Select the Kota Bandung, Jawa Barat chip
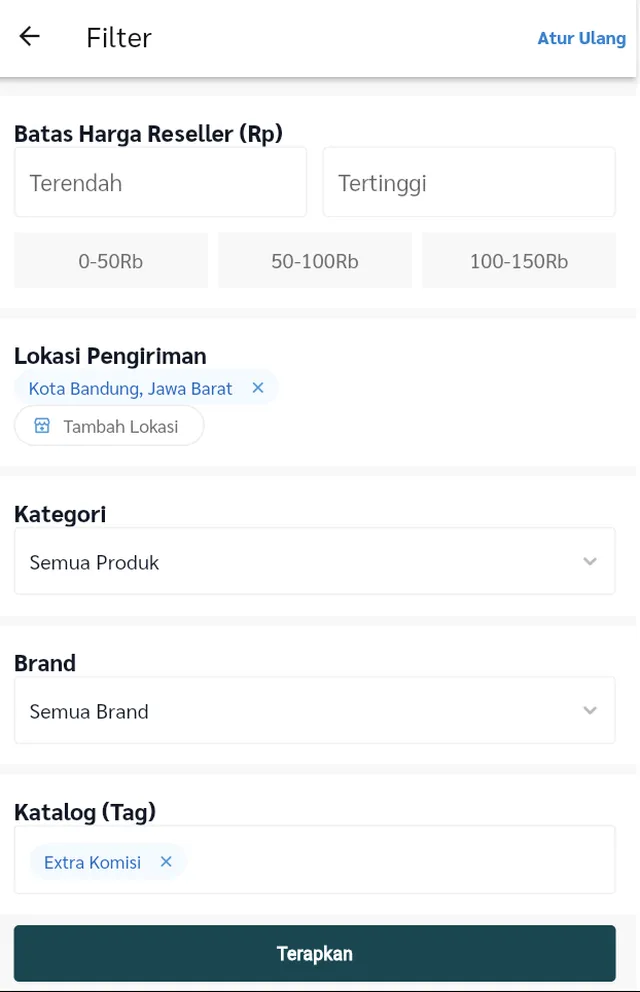 click(x=130, y=388)
